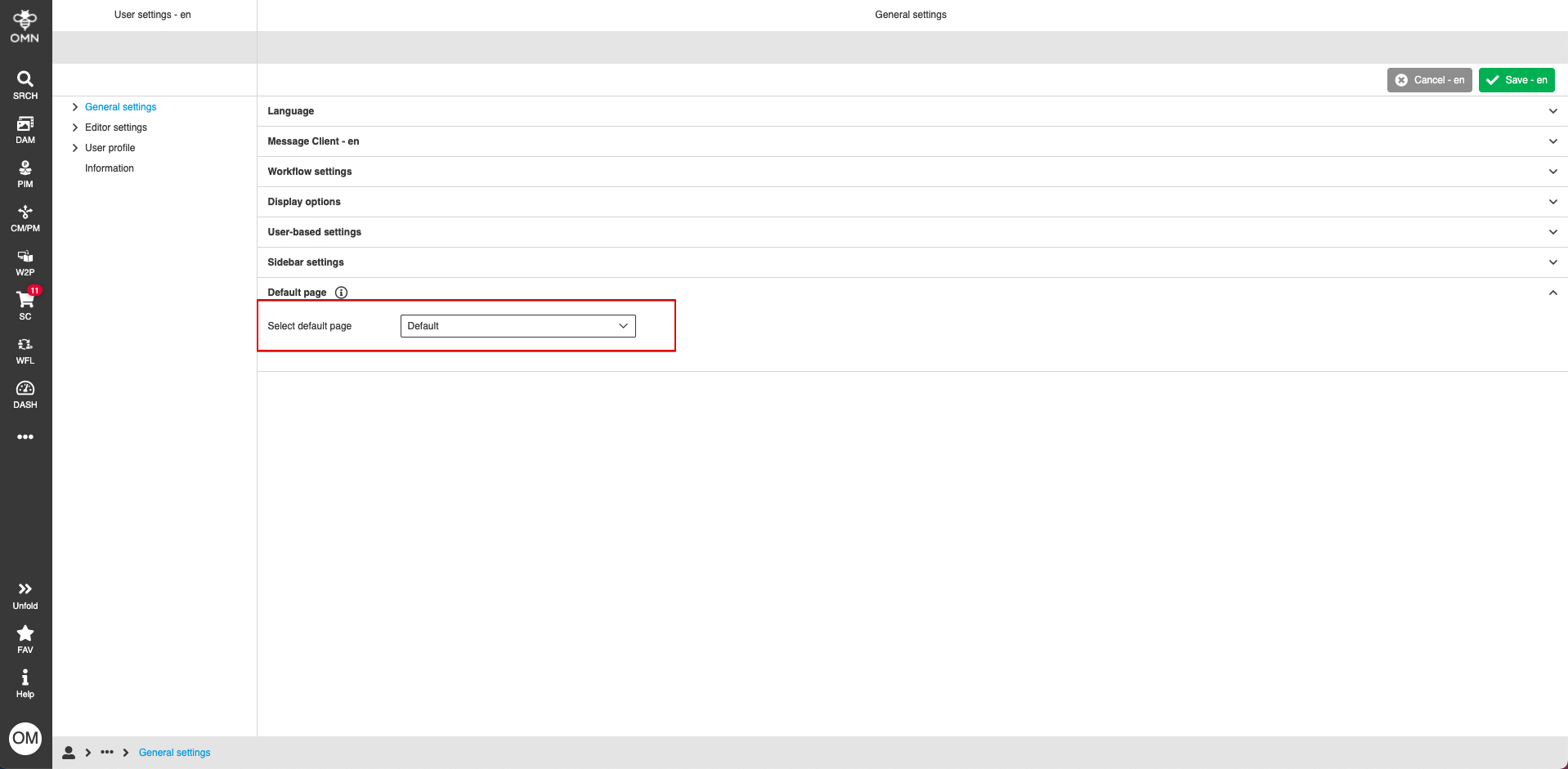Click the Save button

(1516, 80)
